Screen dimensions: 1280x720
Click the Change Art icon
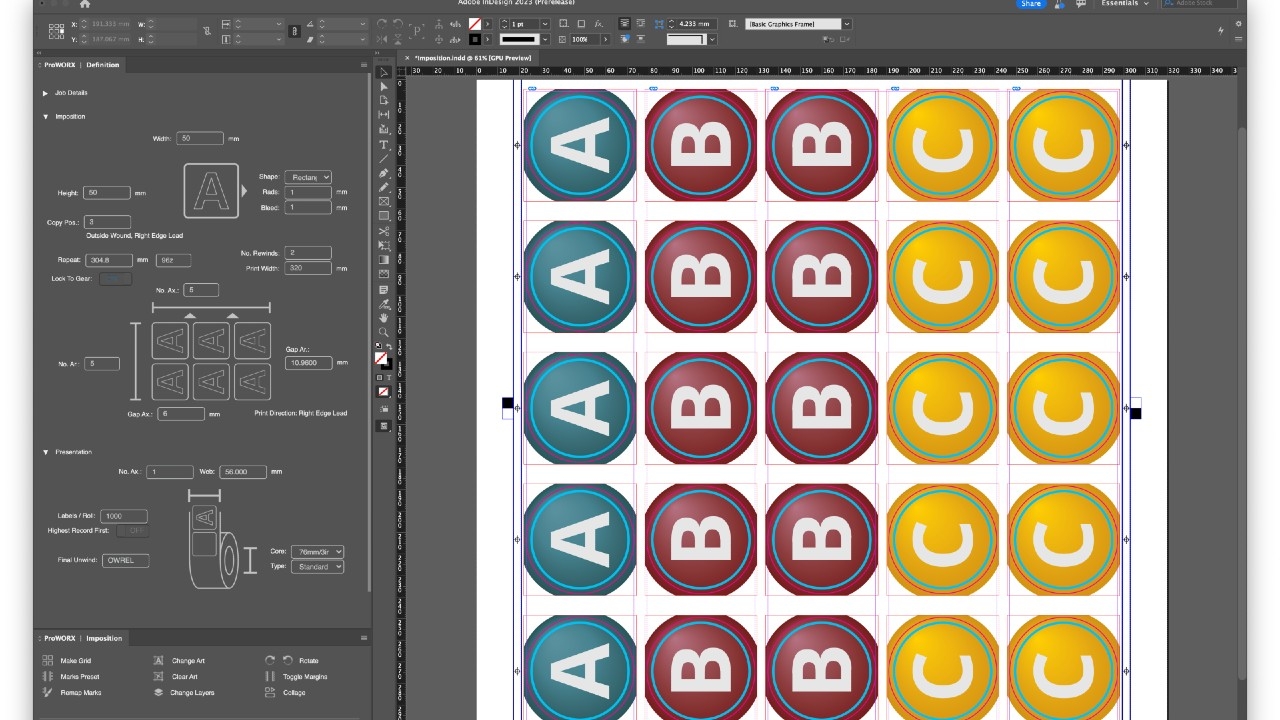click(x=159, y=661)
